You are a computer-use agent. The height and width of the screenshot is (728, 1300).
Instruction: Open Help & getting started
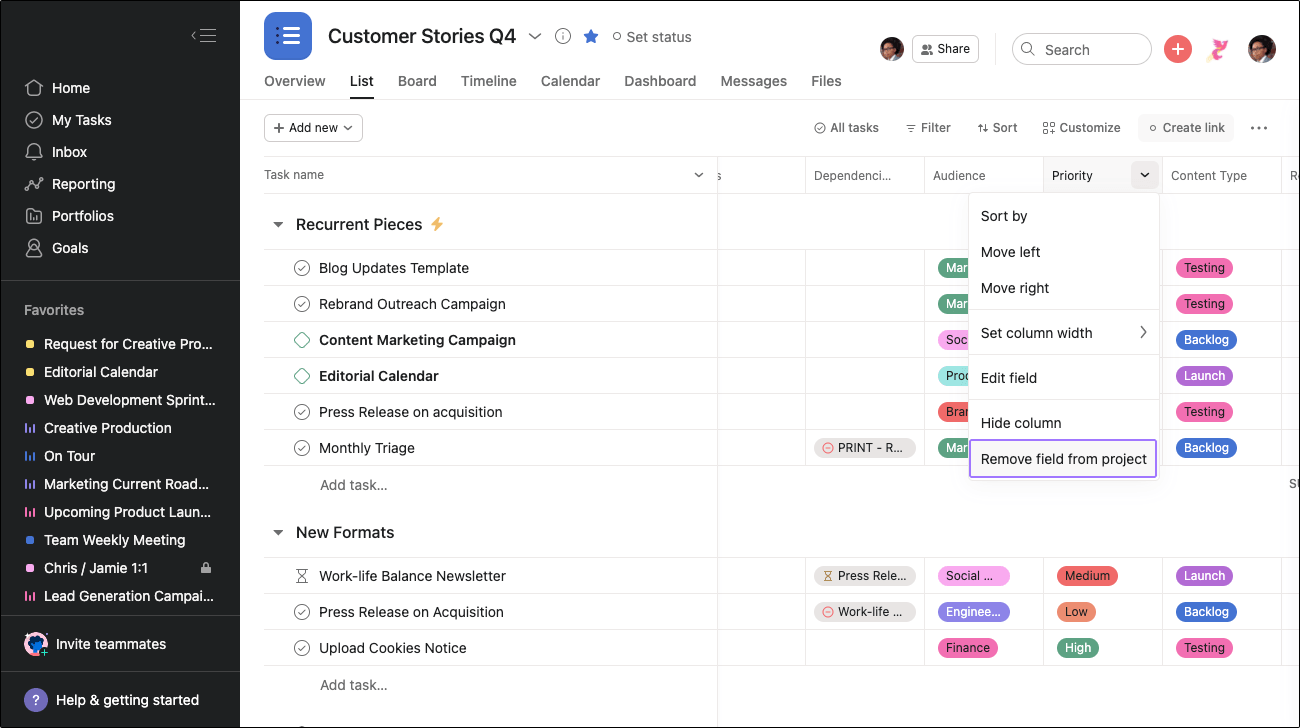point(112,700)
